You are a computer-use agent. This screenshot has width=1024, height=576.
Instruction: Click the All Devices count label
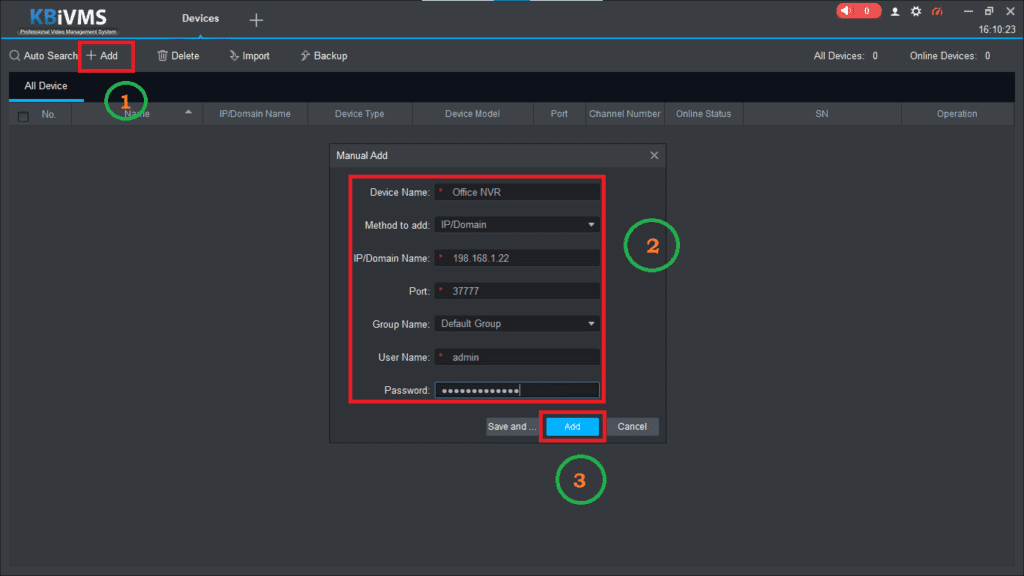click(x=846, y=56)
